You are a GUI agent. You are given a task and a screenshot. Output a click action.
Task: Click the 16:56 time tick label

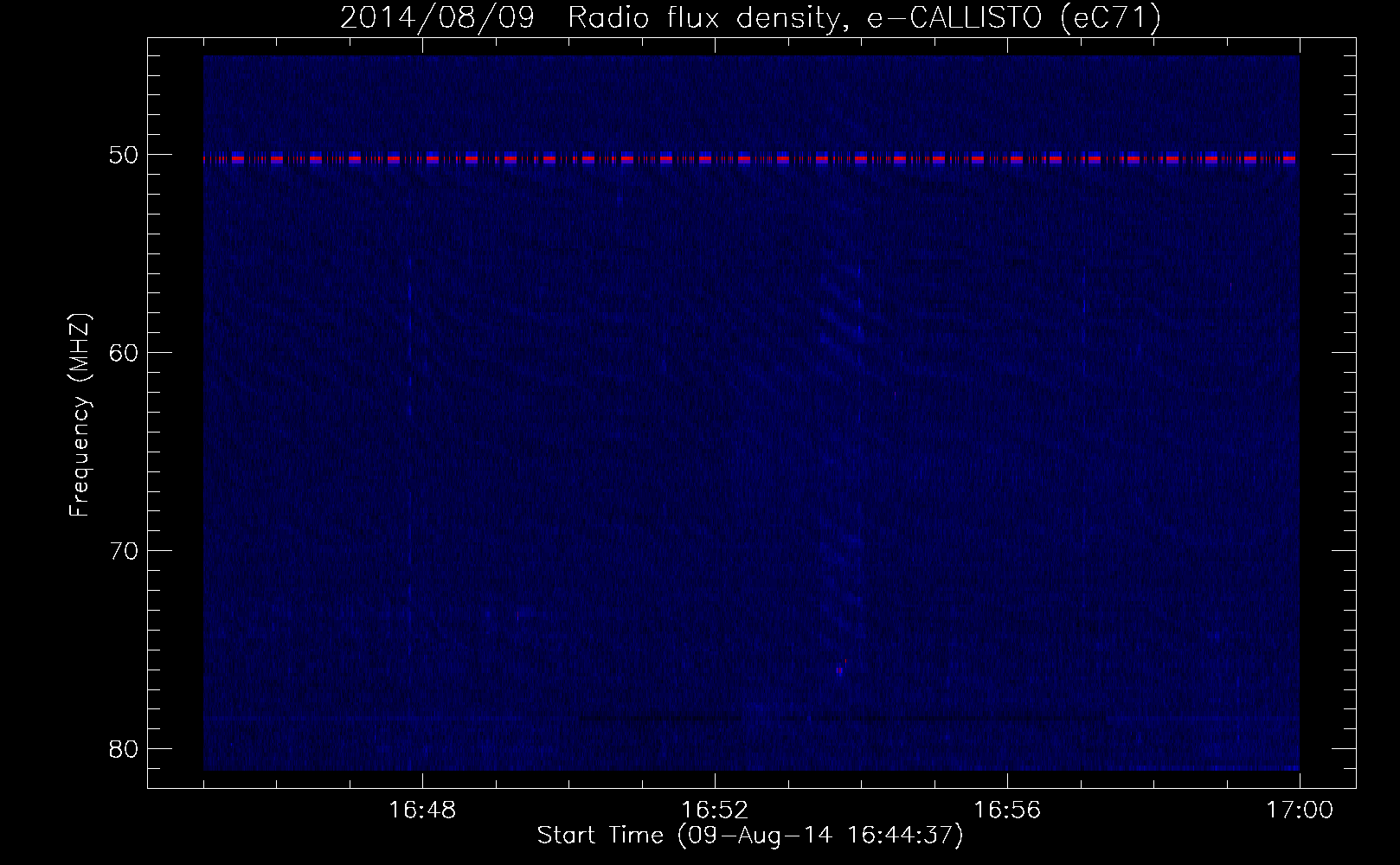1007,811
